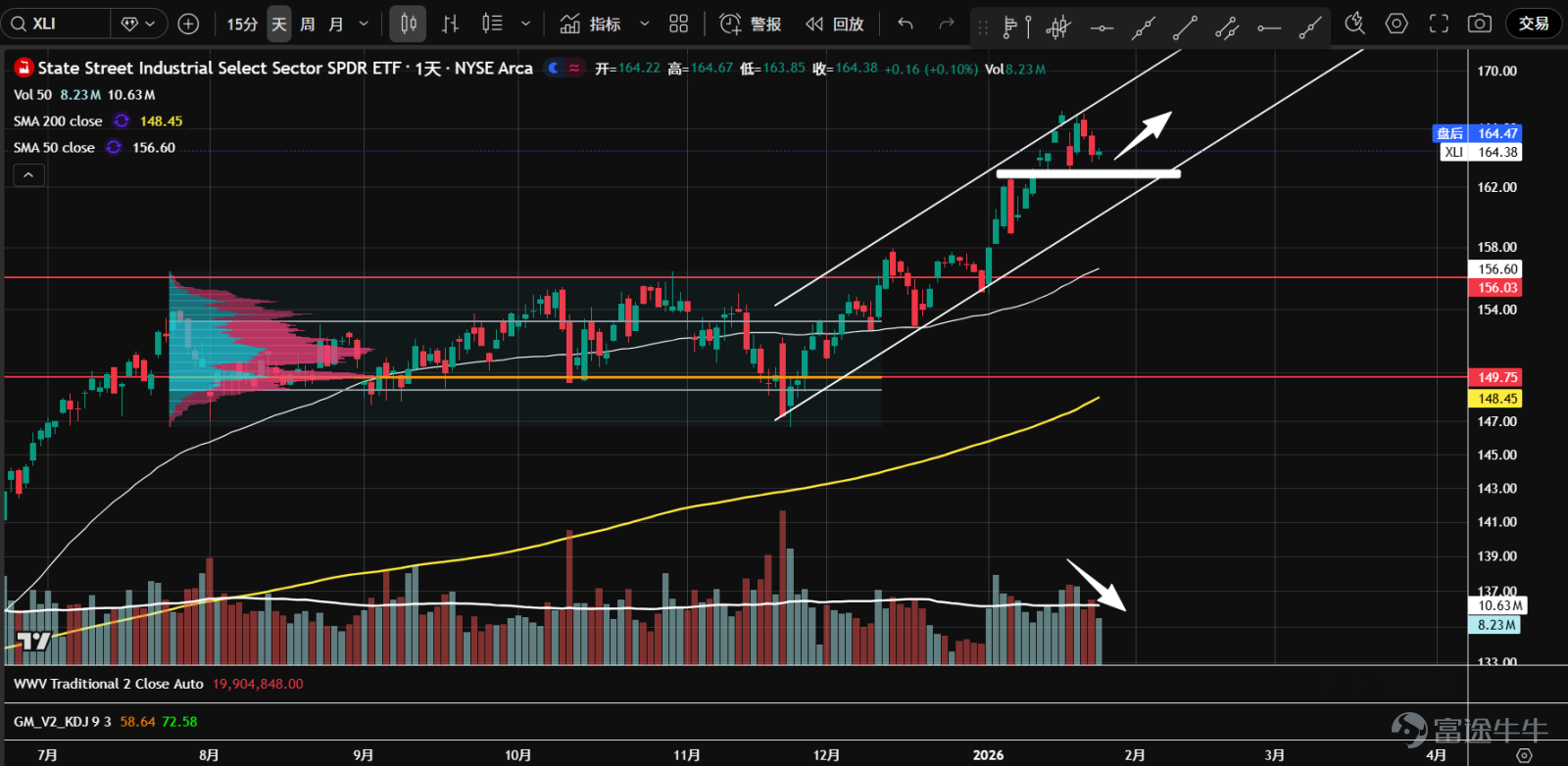Start 回放 bar replay
This screenshot has height=766, width=1568.
(x=835, y=24)
